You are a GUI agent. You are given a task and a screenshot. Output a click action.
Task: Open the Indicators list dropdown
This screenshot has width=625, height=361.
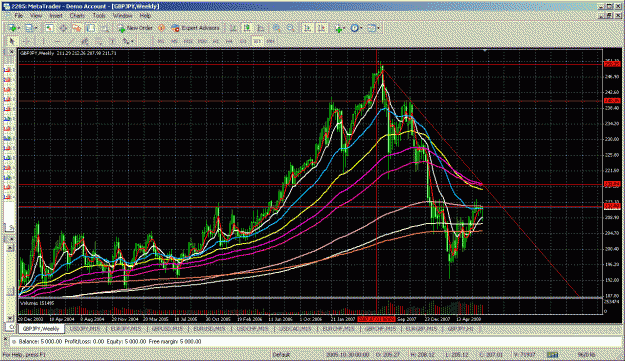pos(340,28)
